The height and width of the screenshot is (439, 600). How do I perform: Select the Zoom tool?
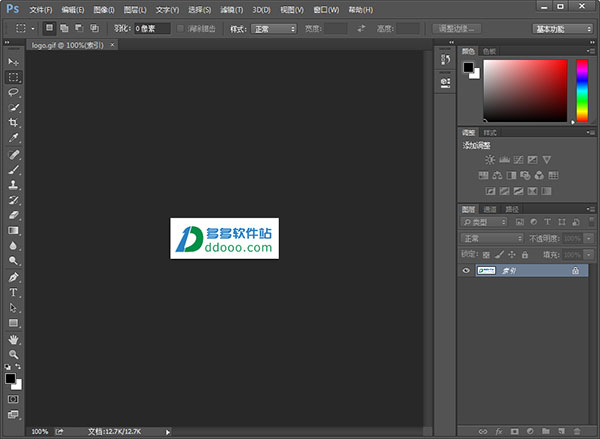13,354
